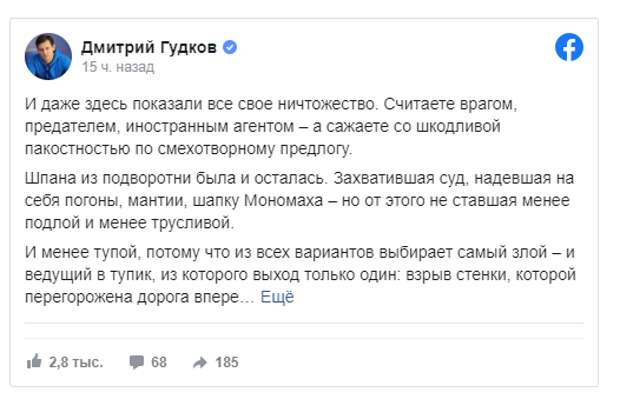
Task: Click the line 'И менее тупой, потому что'
Action: pos(300,252)
